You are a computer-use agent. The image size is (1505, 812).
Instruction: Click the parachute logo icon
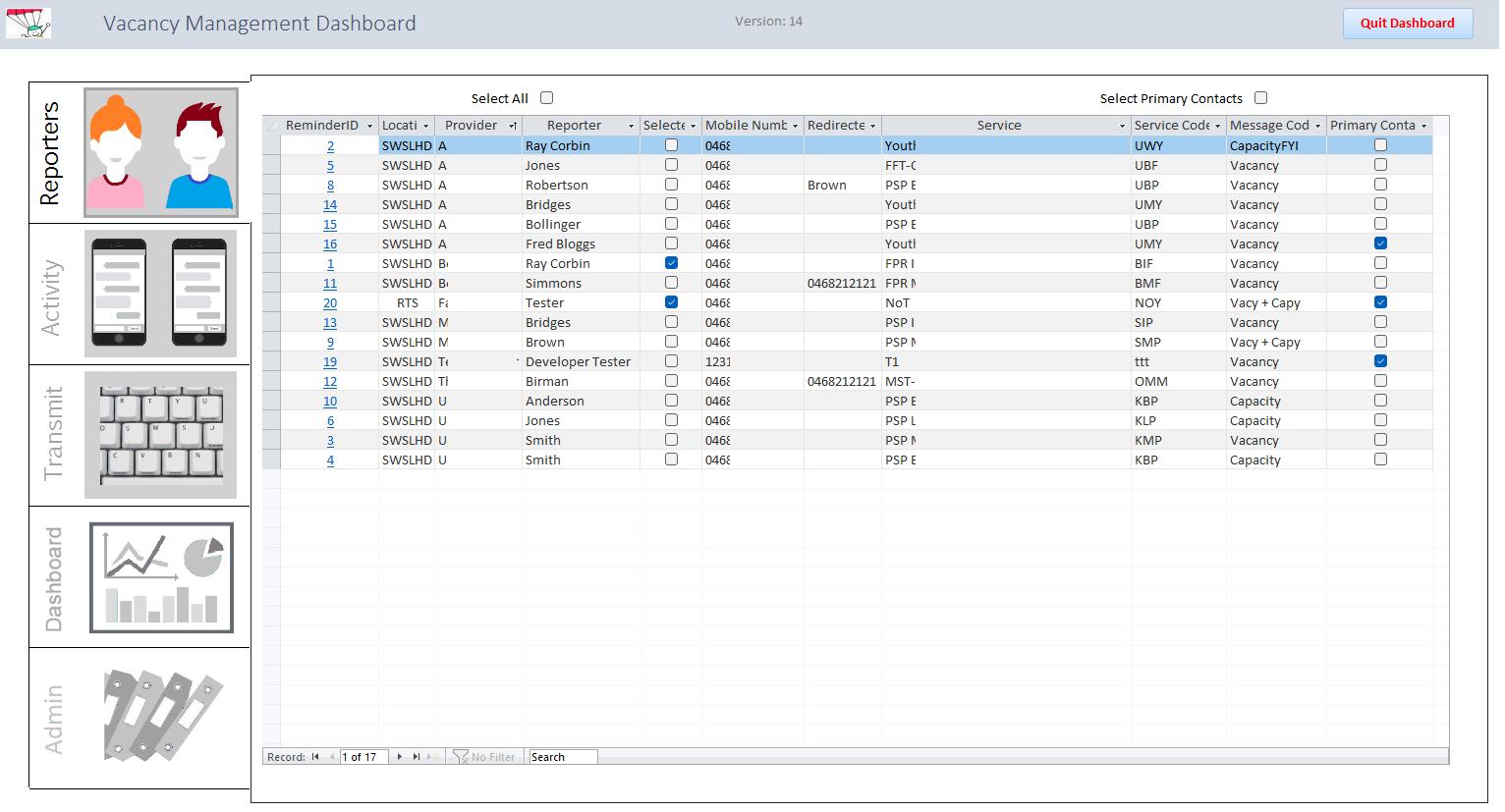tap(28, 23)
